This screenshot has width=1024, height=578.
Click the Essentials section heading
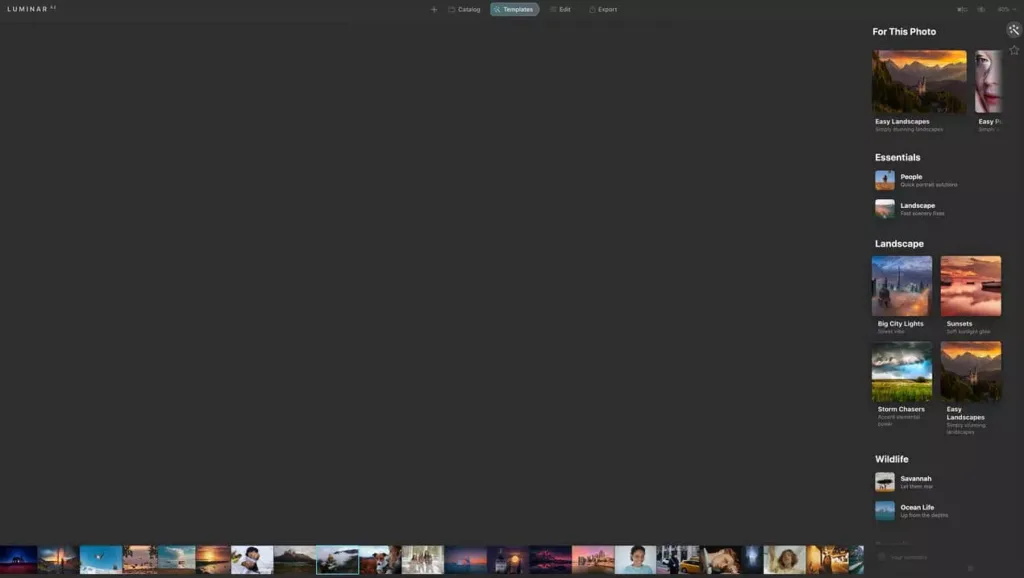point(897,157)
